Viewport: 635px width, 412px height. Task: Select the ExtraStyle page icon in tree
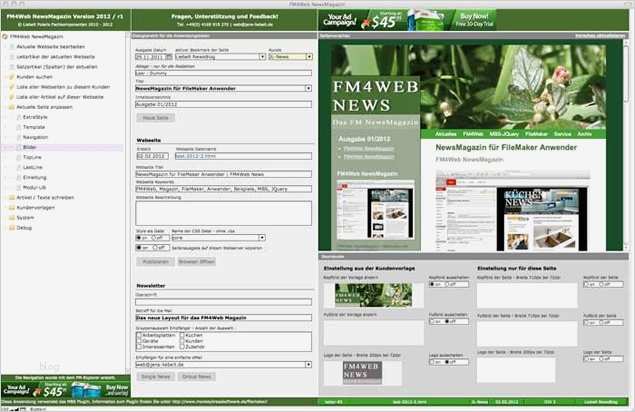click(19, 117)
